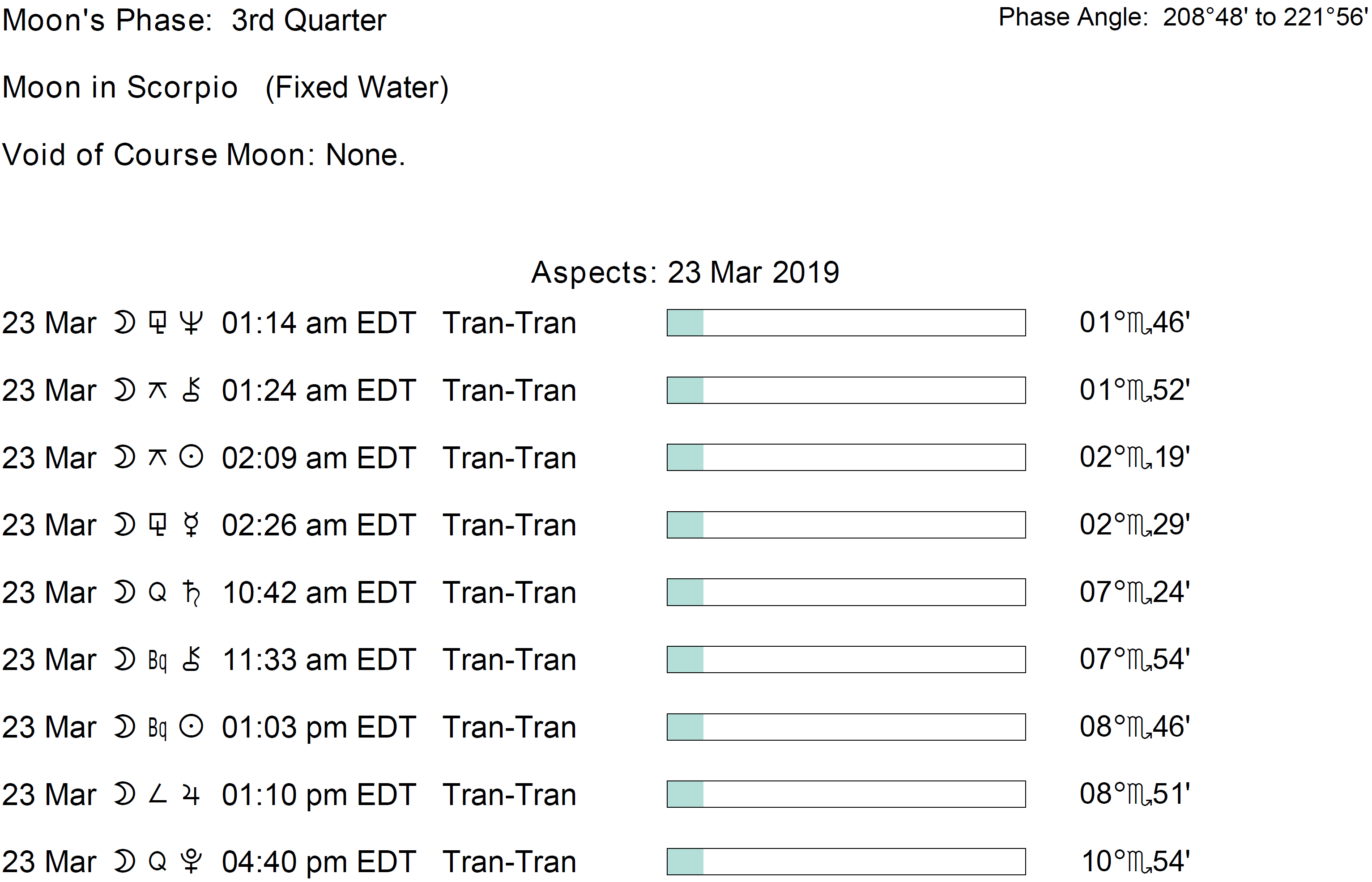This screenshot has width=1372, height=882.
Task: Click the Neptune glyph in the 01:14 am row
Action: (x=191, y=322)
